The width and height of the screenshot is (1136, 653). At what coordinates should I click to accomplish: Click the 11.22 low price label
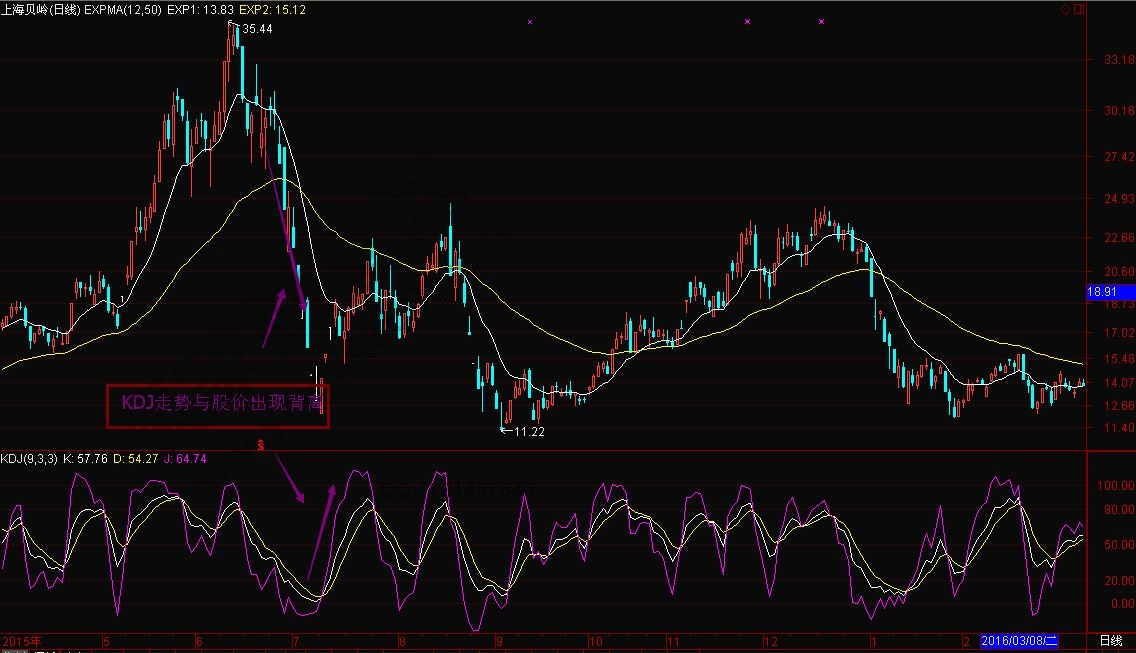click(x=530, y=432)
